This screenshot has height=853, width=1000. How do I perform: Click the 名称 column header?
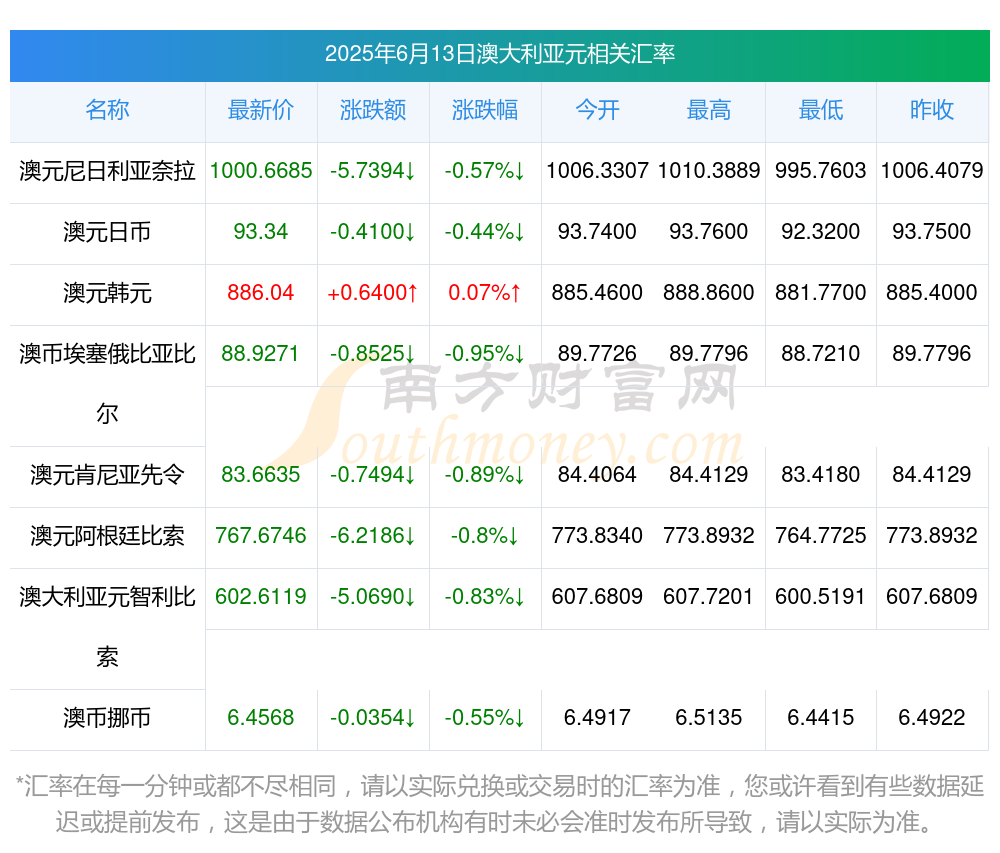[107, 110]
